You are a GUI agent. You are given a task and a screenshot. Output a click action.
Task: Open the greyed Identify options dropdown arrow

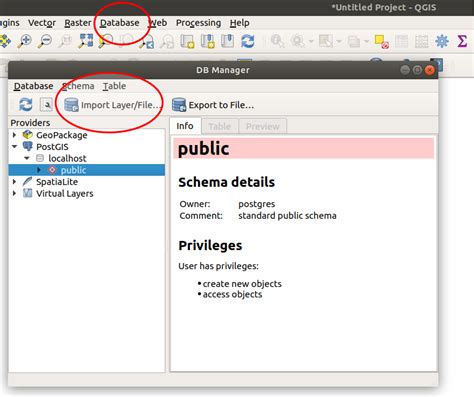(x=311, y=42)
